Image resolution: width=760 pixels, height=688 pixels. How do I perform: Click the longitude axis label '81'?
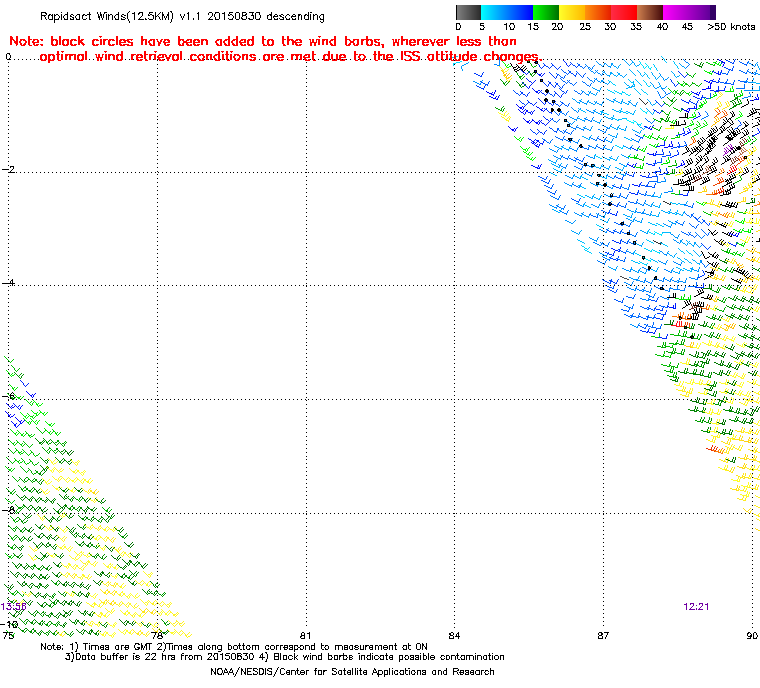(x=305, y=635)
